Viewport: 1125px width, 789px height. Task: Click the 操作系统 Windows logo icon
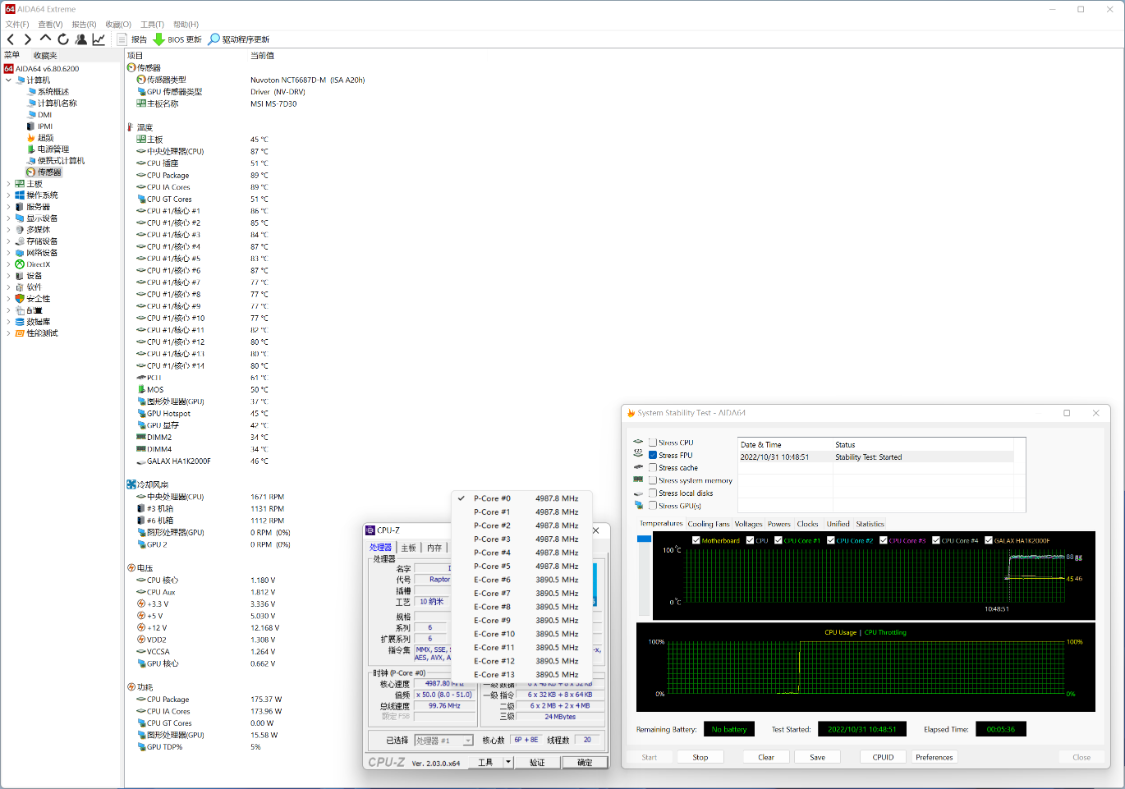[x=20, y=195]
